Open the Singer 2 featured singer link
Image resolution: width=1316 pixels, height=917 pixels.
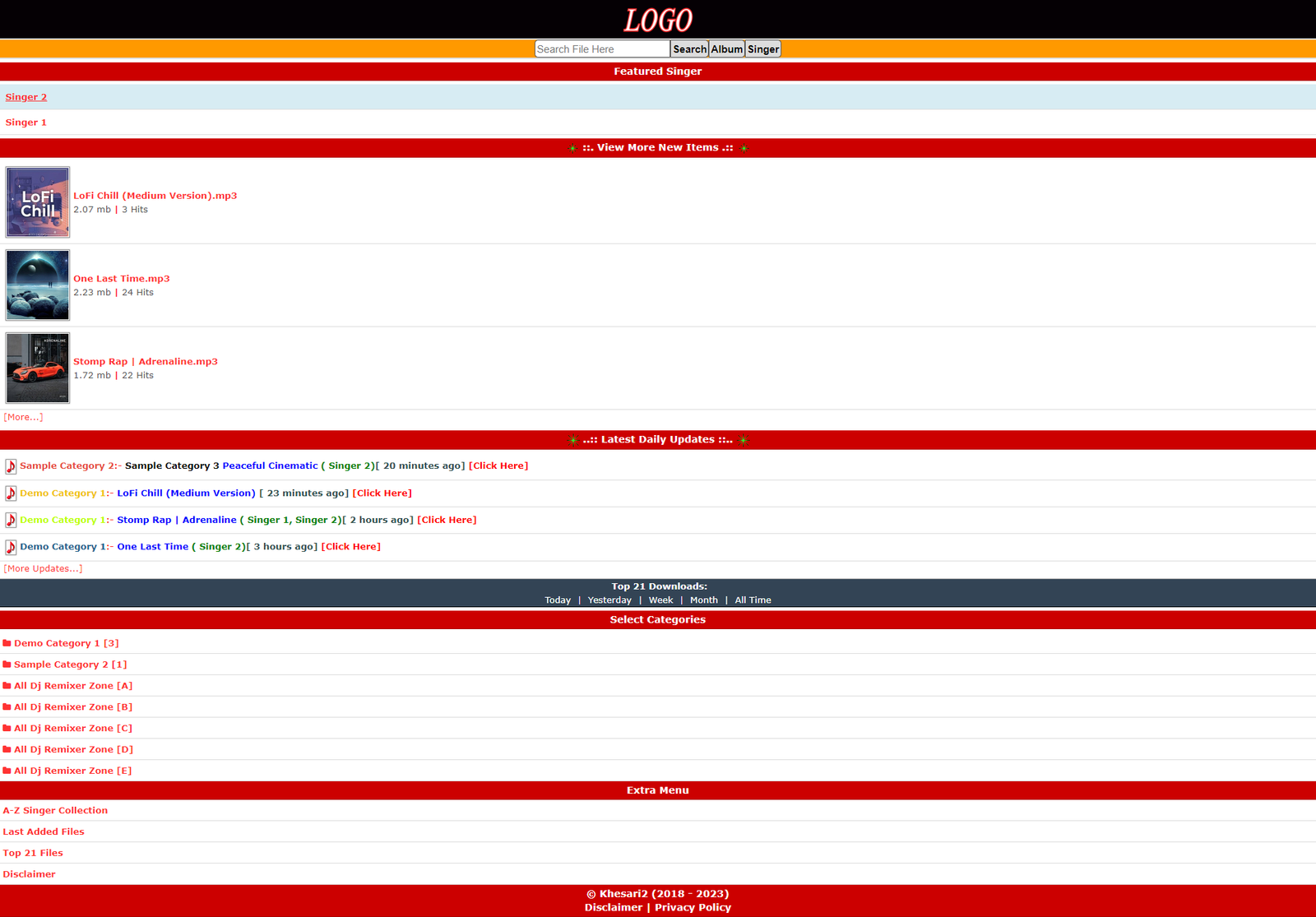tap(26, 97)
